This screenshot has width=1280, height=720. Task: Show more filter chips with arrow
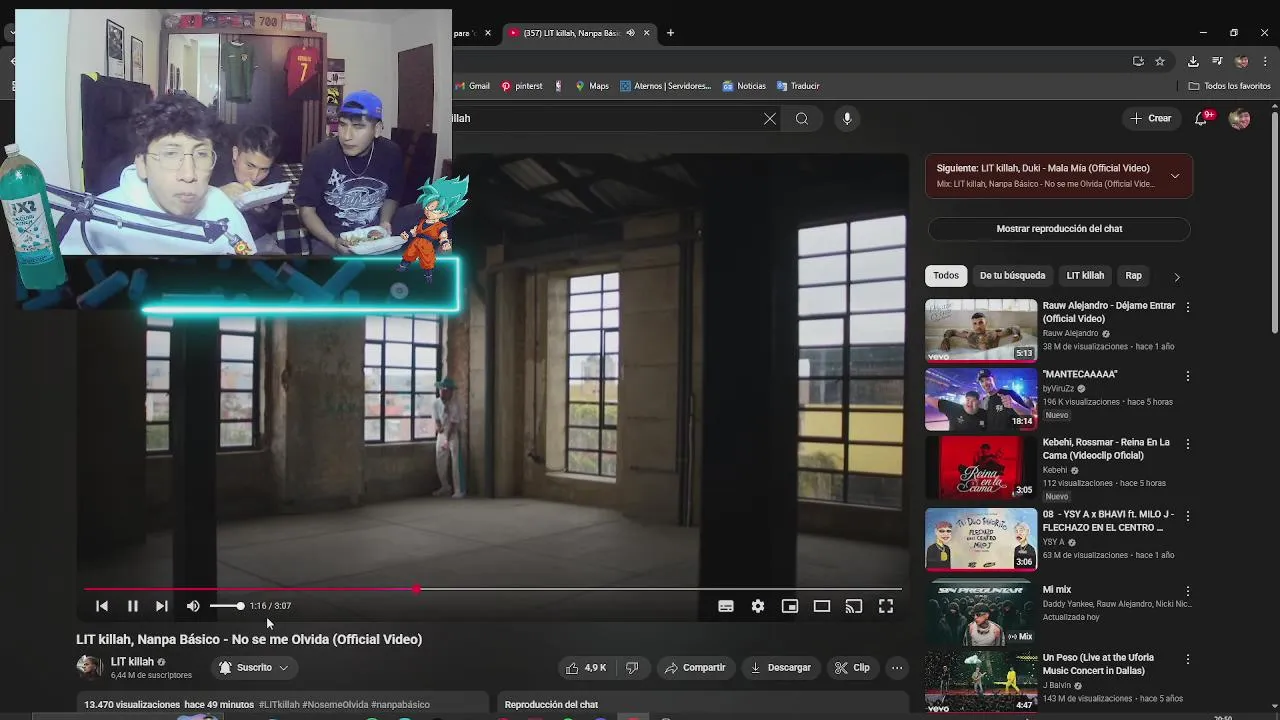tap(1177, 276)
